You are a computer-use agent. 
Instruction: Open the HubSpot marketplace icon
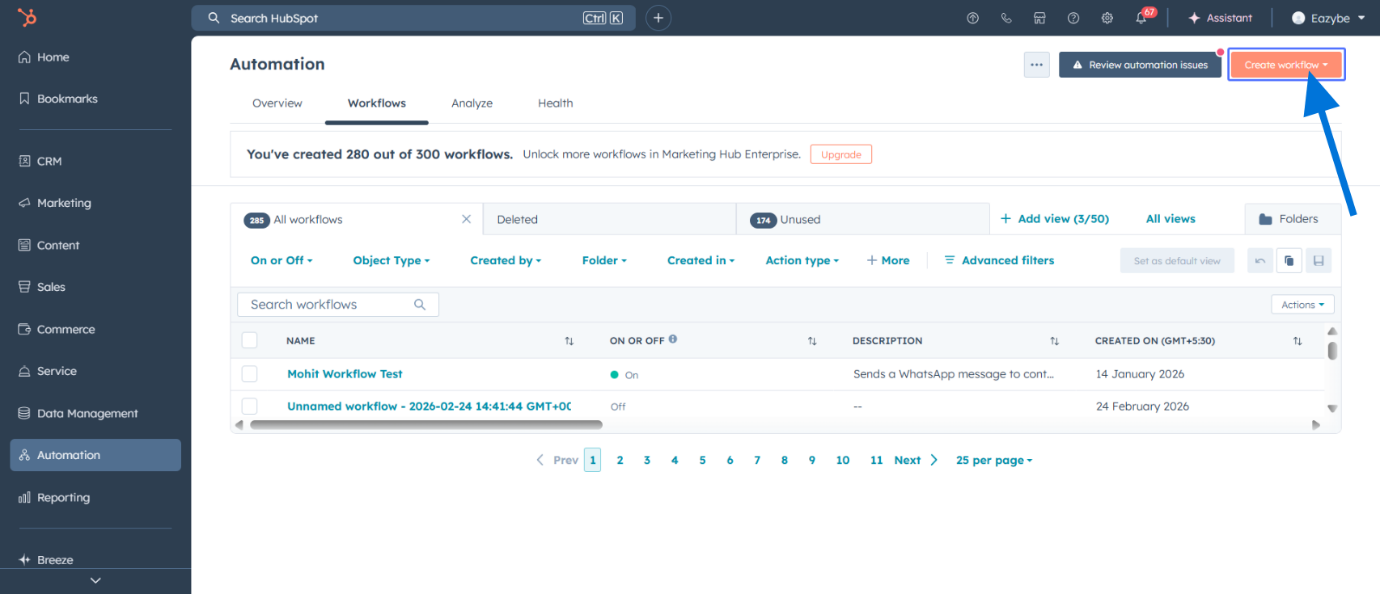coord(1040,17)
